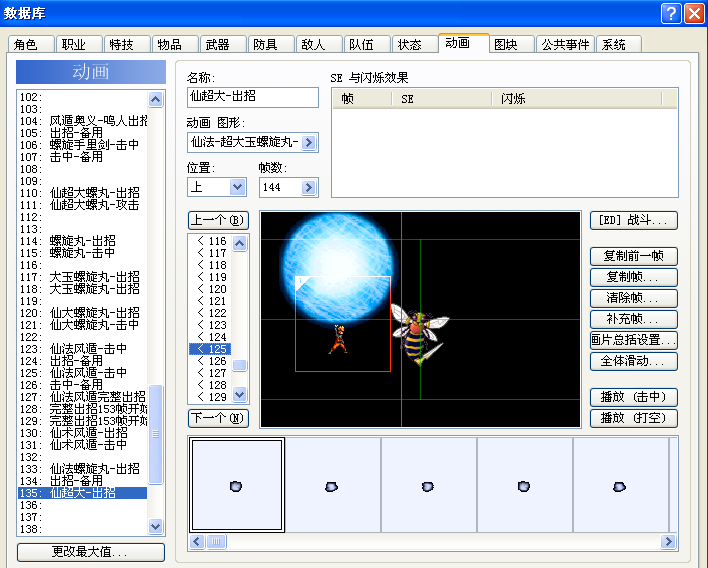Open the 武器 tab
The height and width of the screenshot is (568, 708).
223,44
